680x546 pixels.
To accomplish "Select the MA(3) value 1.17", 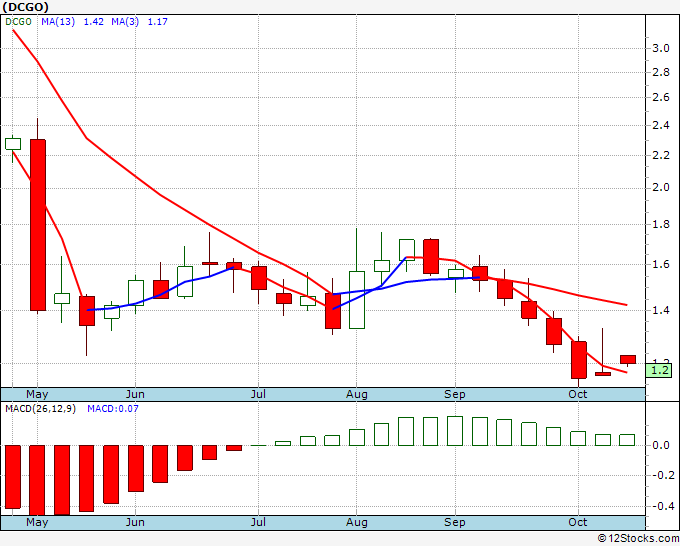I will (x=157, y=22).
